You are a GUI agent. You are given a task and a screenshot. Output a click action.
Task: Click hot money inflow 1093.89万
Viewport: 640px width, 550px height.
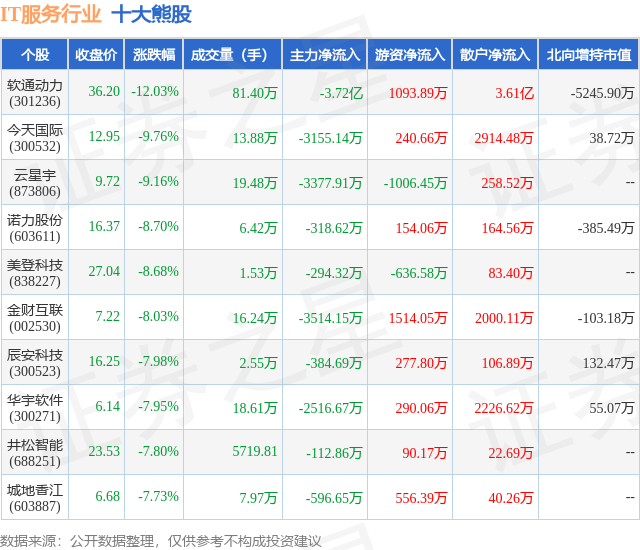[x=418, y=93]
